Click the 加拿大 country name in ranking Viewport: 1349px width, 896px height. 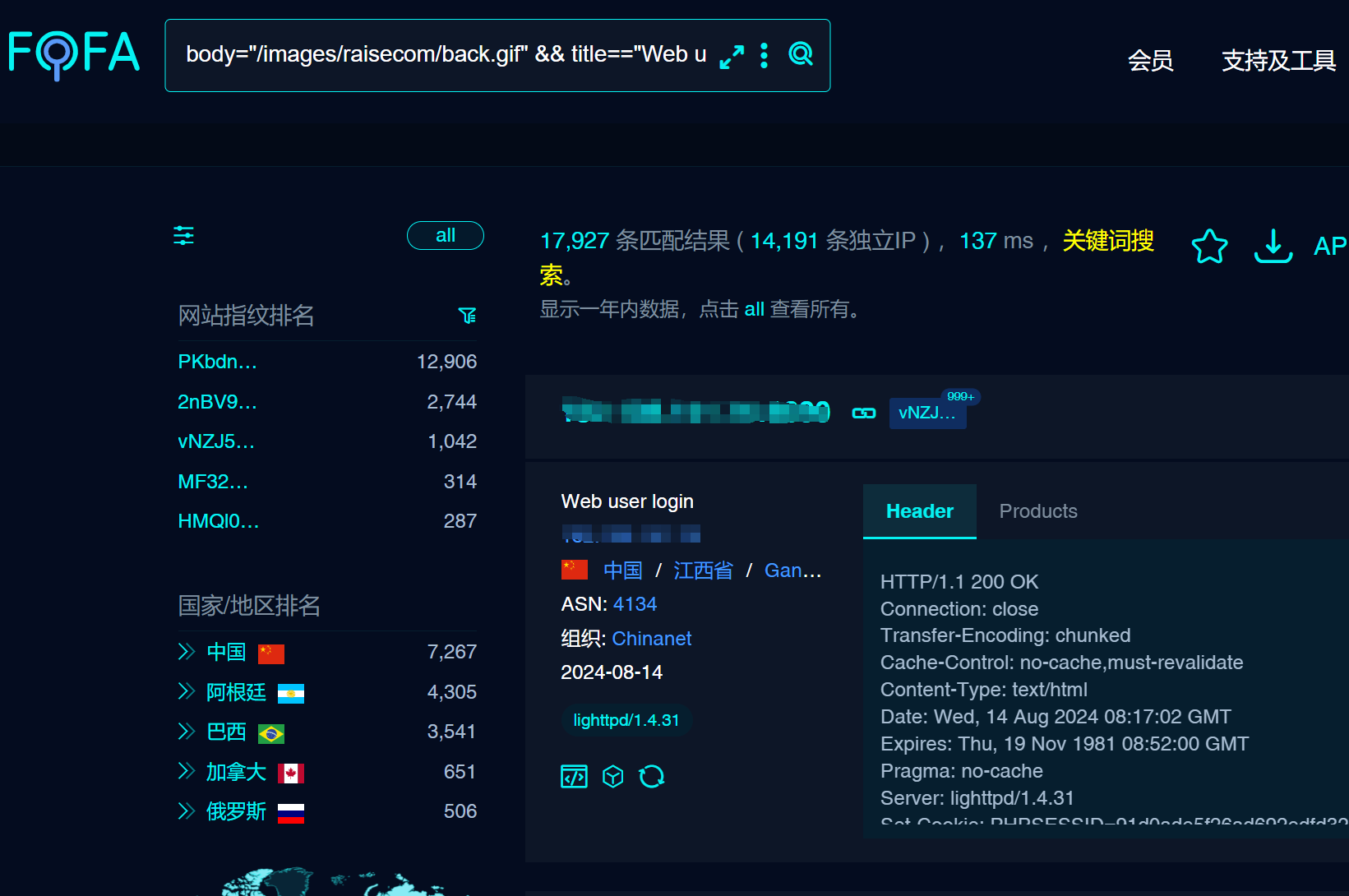[236, 772]
